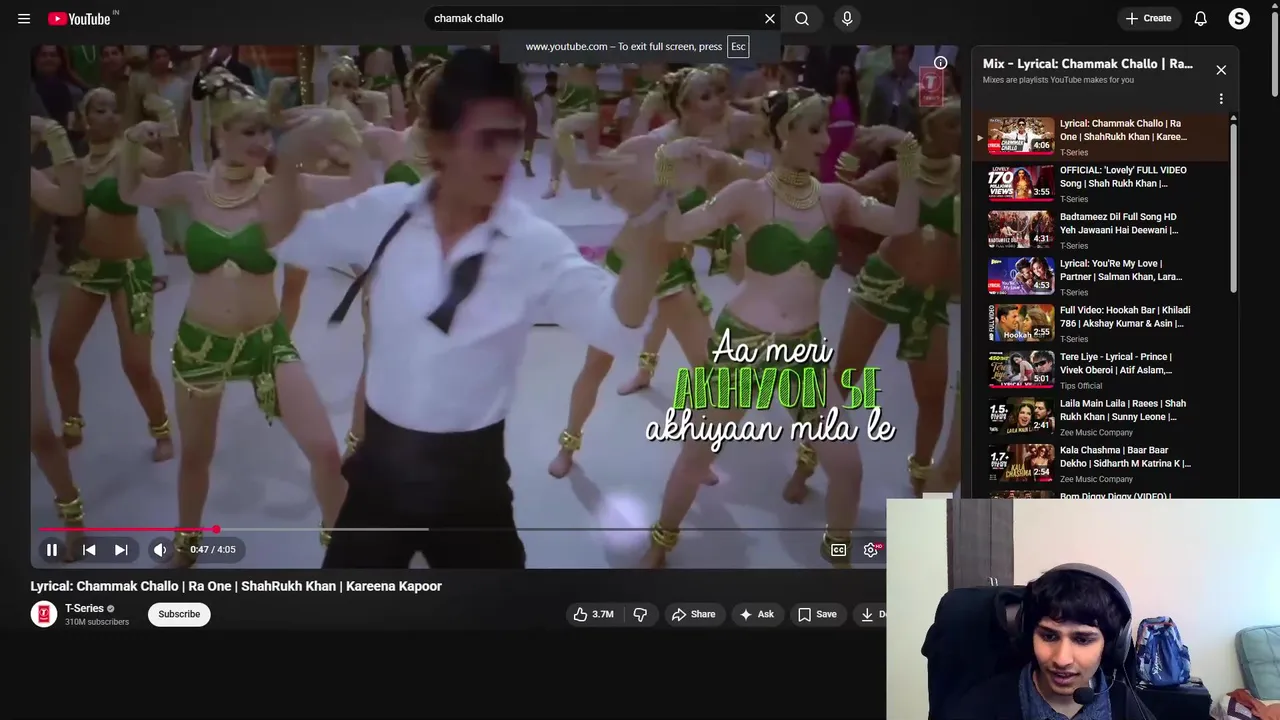
Task: Click the playhead scrubber dot
Action: tap(216, 529)
